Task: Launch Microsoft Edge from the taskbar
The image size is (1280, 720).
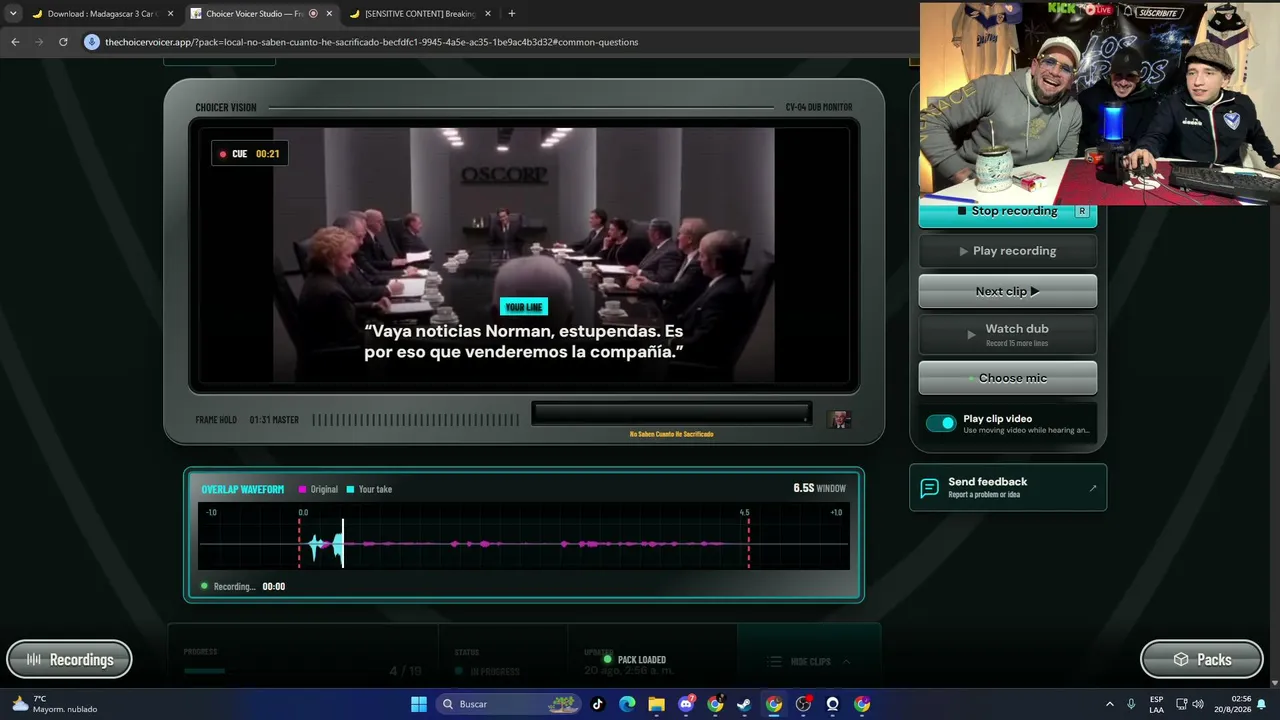Action: pyautogui.click(x=627, y=704)
